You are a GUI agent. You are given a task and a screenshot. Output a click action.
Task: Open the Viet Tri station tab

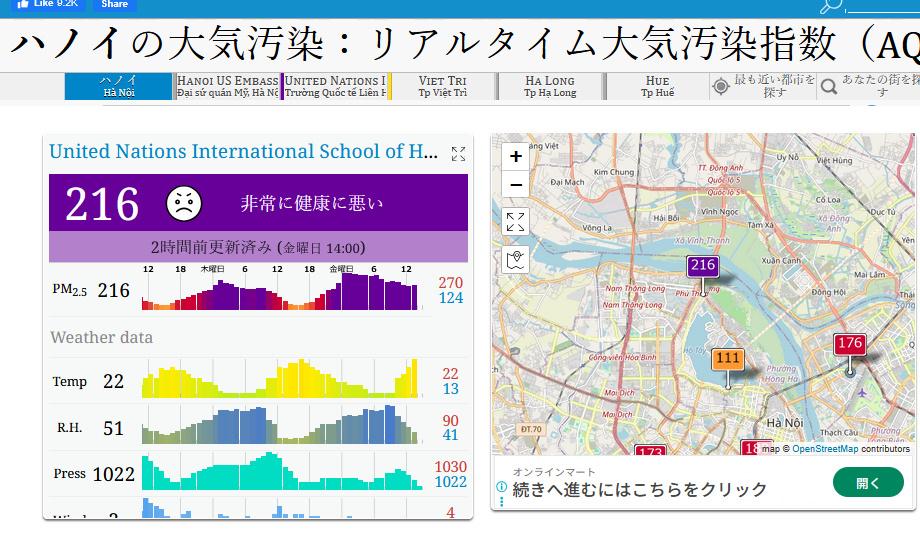click(x=442, y=87)
